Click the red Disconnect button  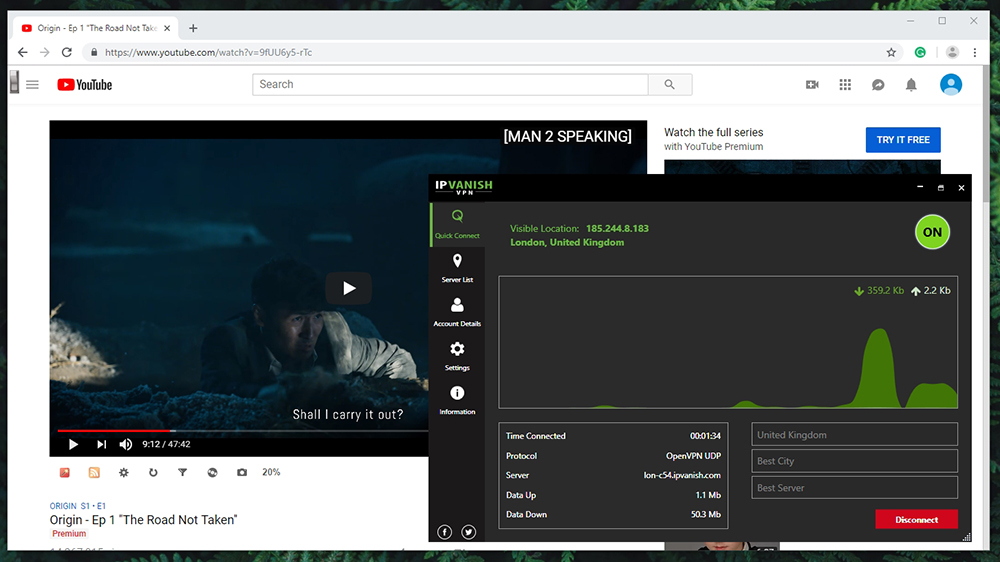point(916,519)
